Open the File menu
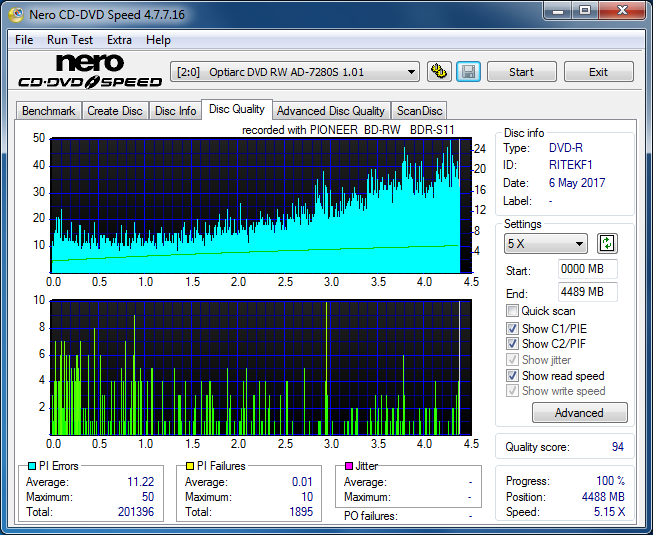Viewport: 653px width, 535px height. 24,40
